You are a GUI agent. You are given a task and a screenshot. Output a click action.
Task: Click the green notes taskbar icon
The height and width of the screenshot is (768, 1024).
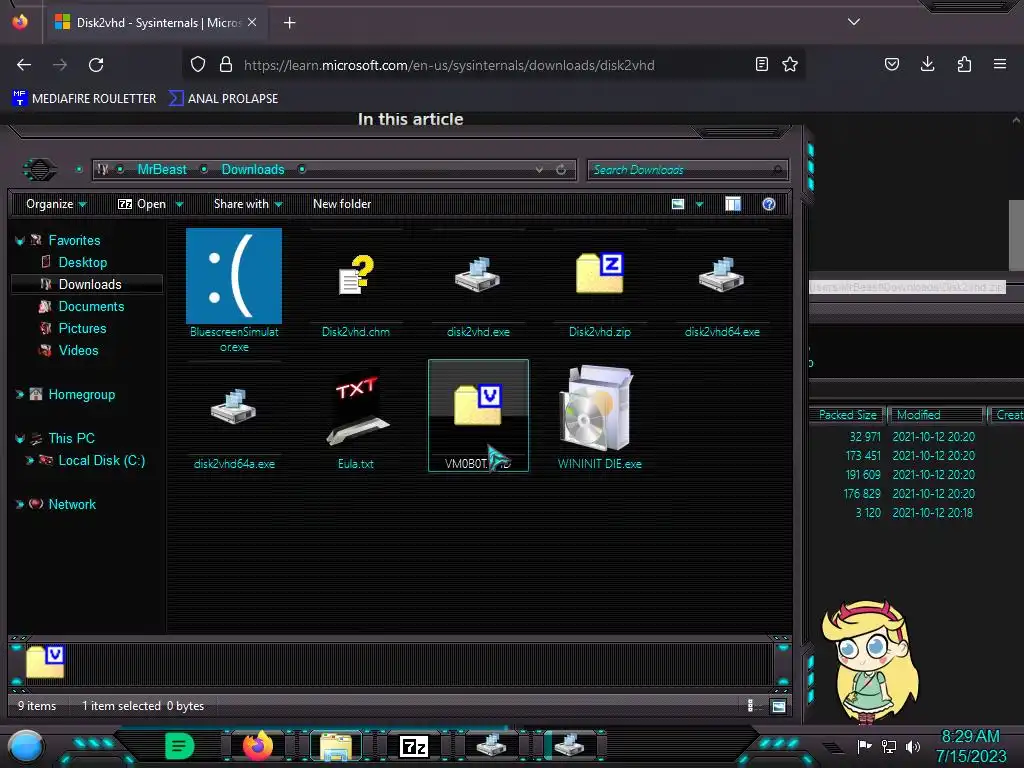coord(180,746)
